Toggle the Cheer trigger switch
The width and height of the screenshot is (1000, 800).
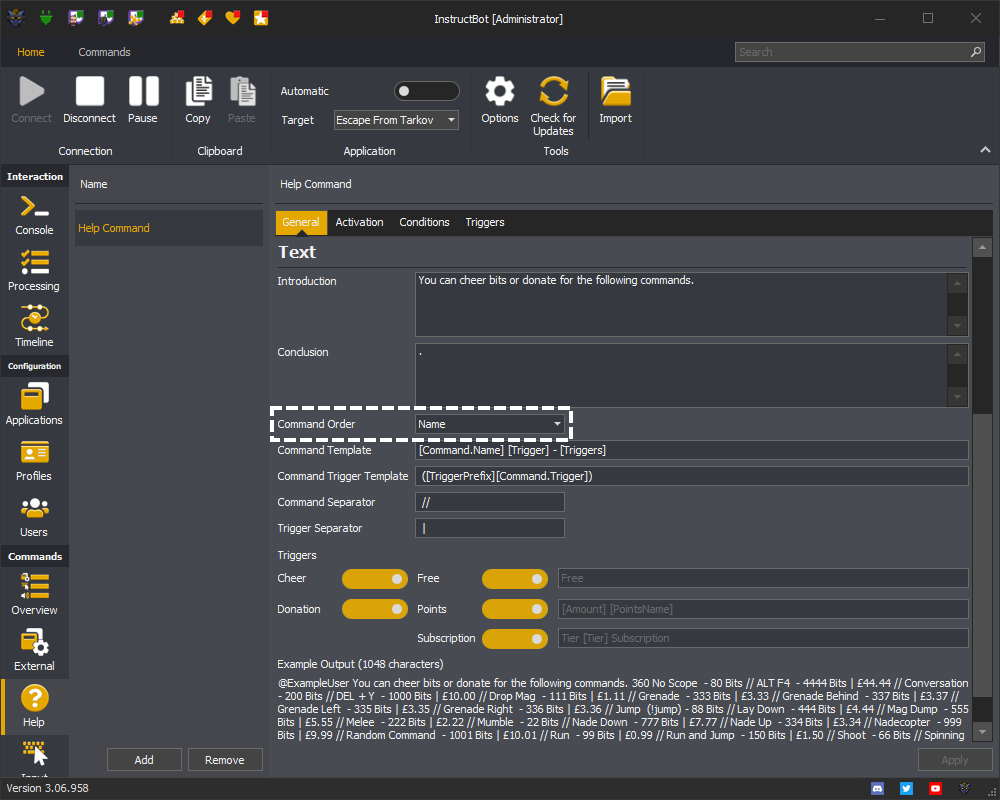click(x=375, y=579)
